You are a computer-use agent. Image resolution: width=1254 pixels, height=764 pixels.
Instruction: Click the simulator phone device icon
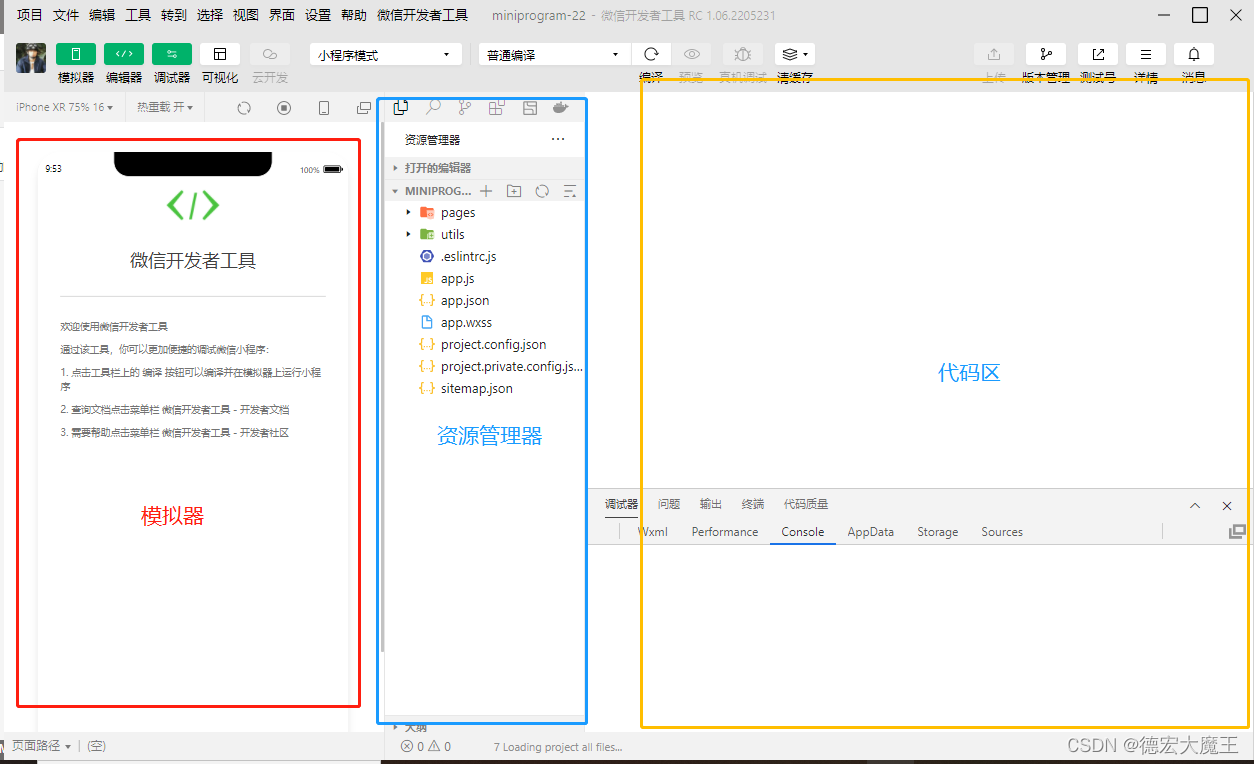click(324, 108)
